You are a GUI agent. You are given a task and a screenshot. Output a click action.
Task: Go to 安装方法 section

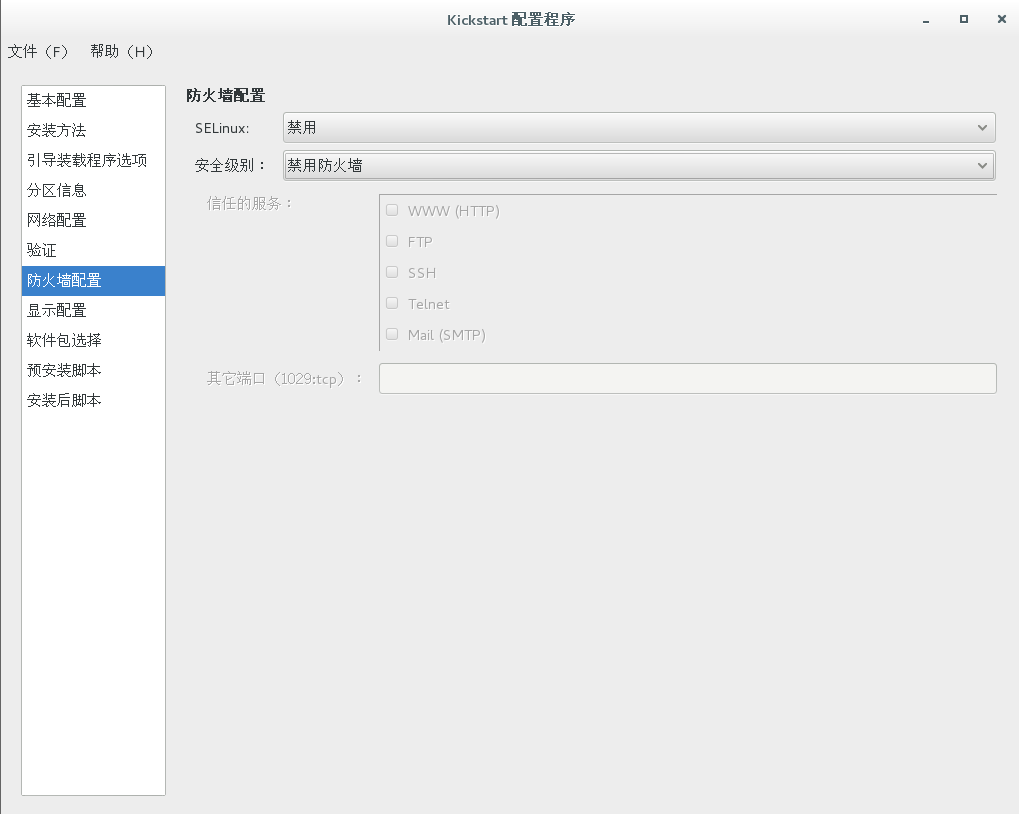94,130
